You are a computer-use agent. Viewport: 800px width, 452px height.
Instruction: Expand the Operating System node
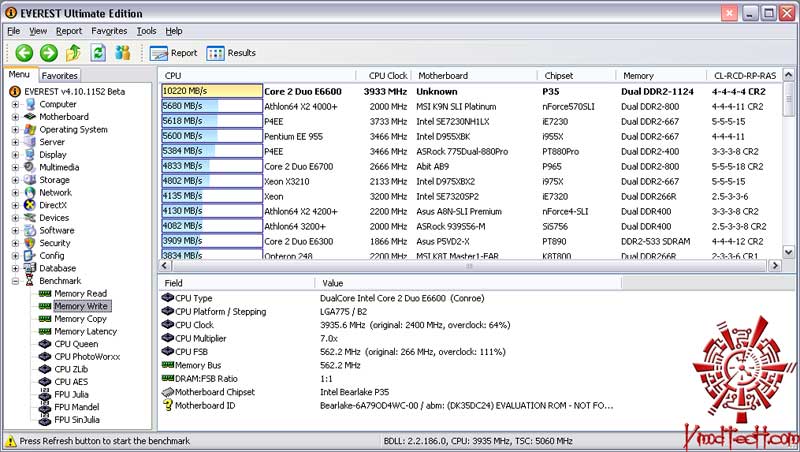point(15,130)
